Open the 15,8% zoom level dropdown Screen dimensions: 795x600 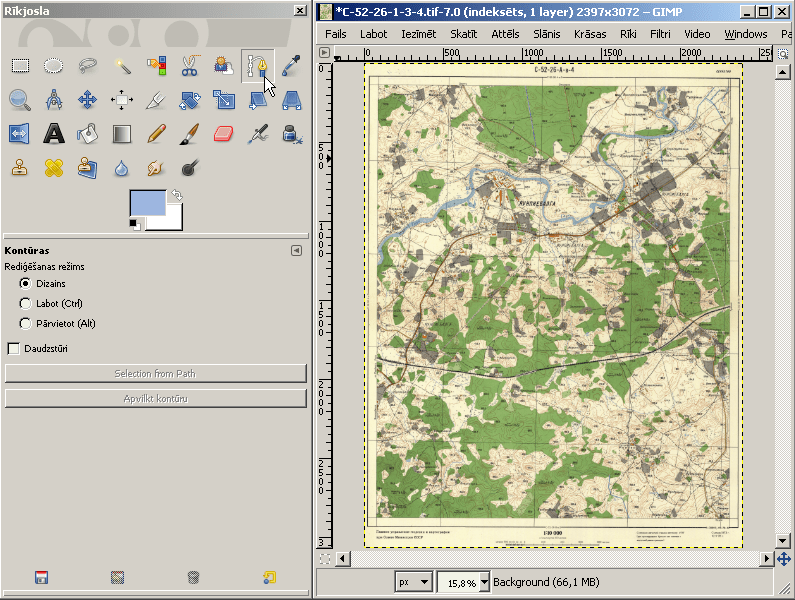tap(484, 582)
